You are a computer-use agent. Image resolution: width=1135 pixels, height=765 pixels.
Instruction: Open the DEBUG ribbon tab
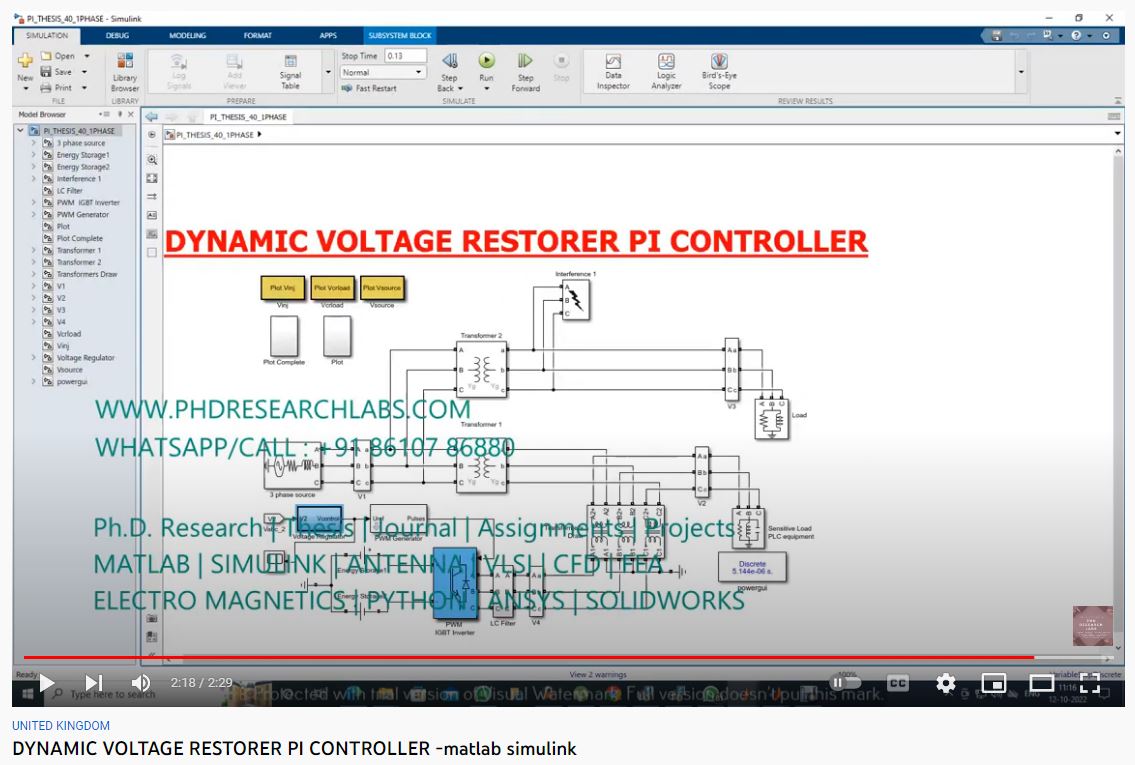click(x=118, y=36)
